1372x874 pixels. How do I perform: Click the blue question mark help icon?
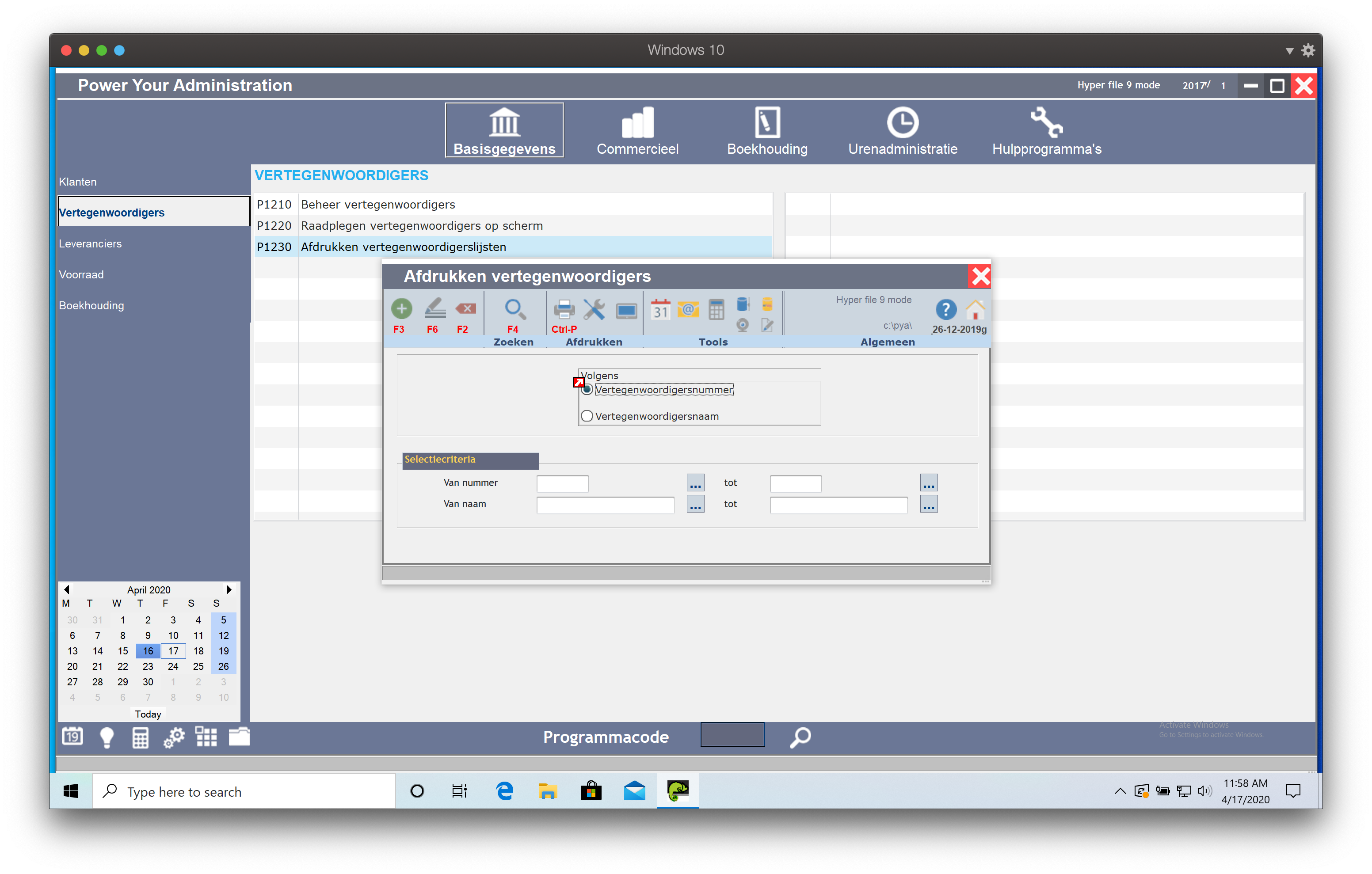click(x=945, y=309)
